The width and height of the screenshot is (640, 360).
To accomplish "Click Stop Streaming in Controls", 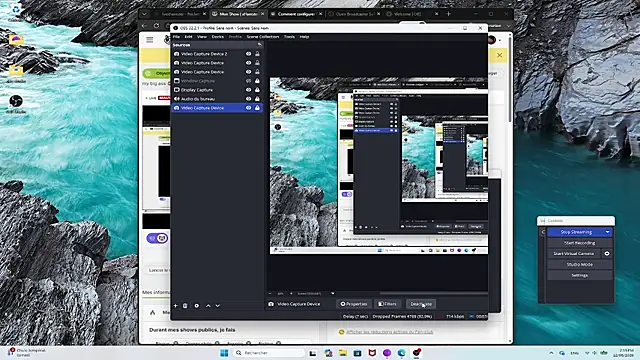I will pos(576,232).
